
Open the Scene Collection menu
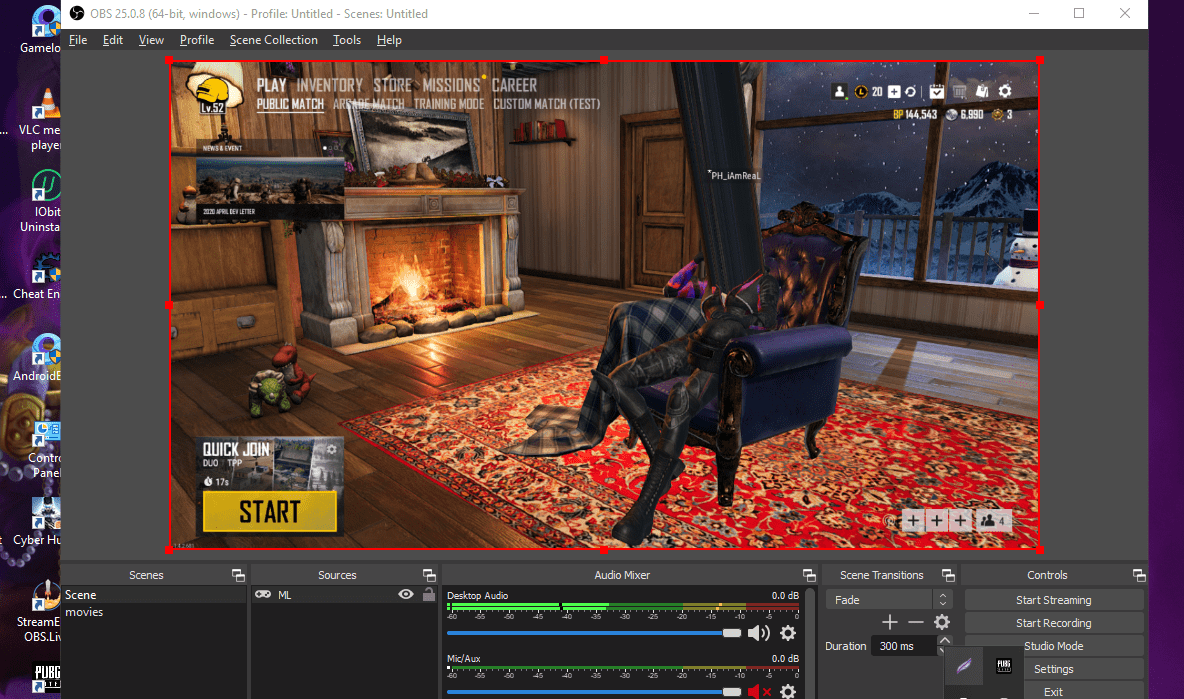[x=274, y=40]
